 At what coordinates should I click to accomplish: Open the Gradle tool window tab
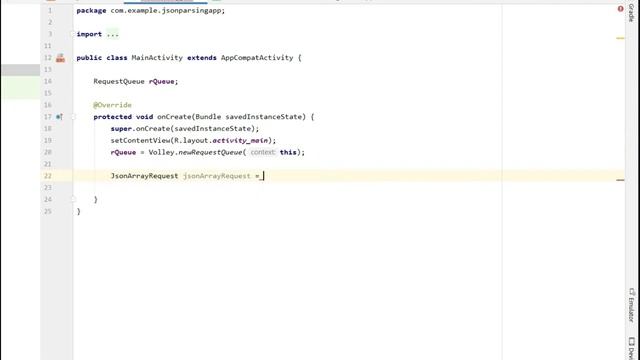click(x=631, y=12)
